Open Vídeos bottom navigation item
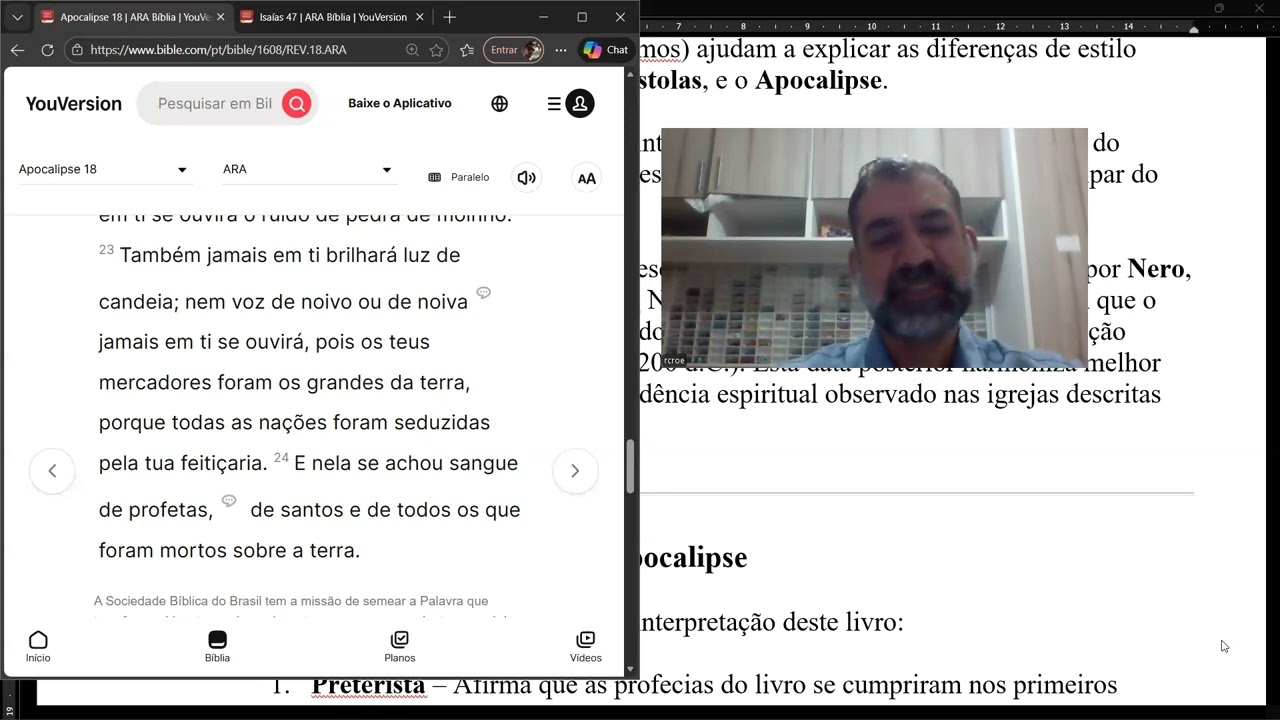The width and height of the screenshot is (1280, 720). click(586, 646)
